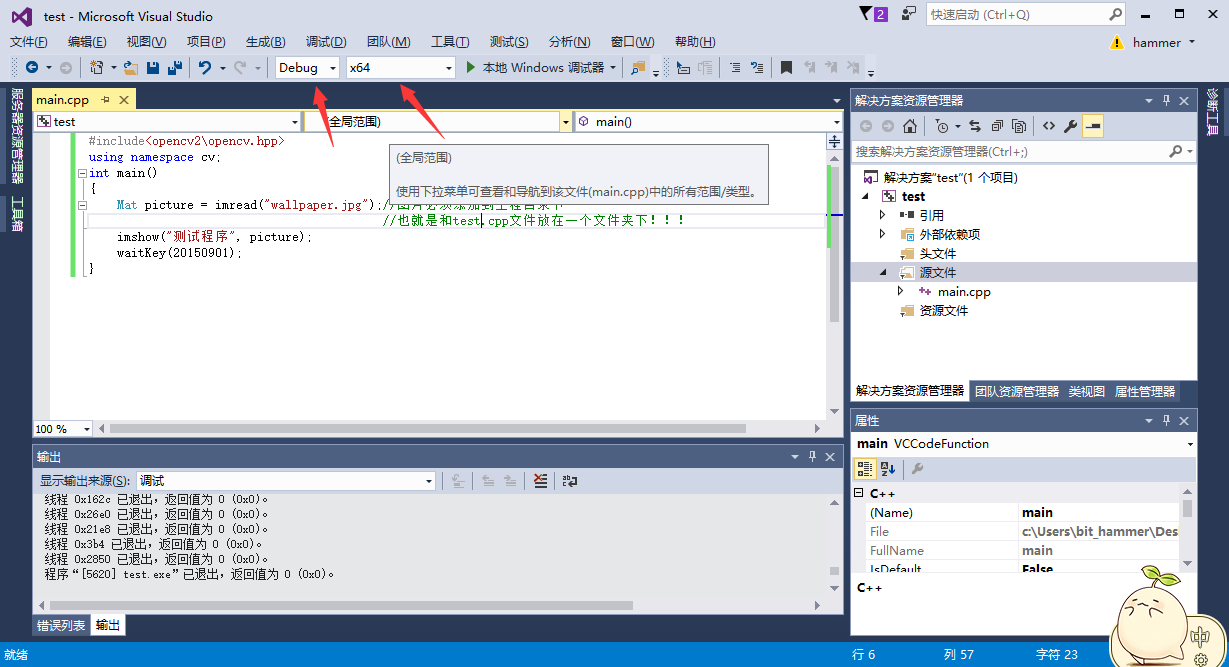The image size is (1229, 667).
Task: Toggle Show All Files icon in Solution Explorer
Action: (1019, 126)
